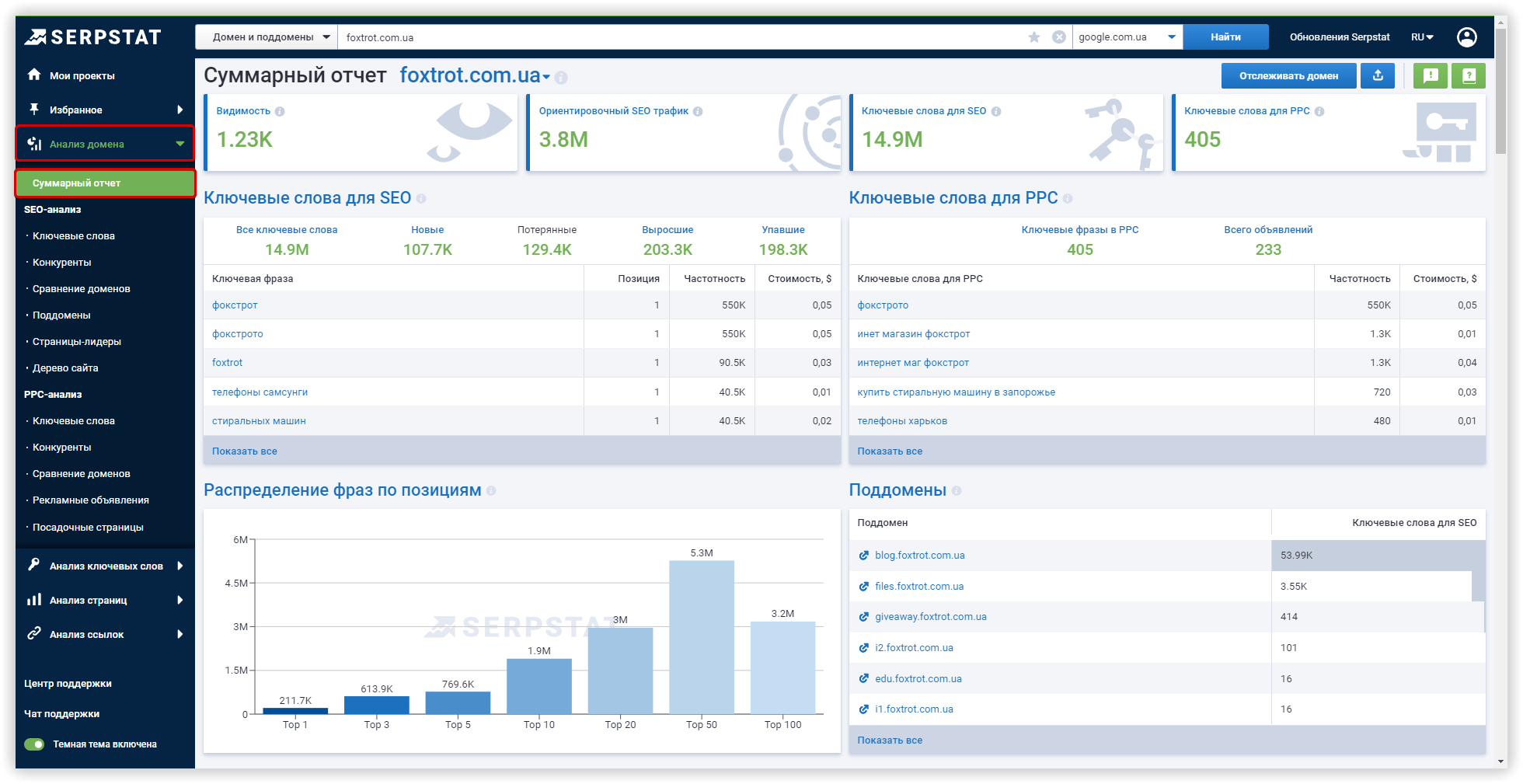This screenshot has height=784, width=1523.
Task: Click the Top 50 bar in chart
Action: [702, 637]
